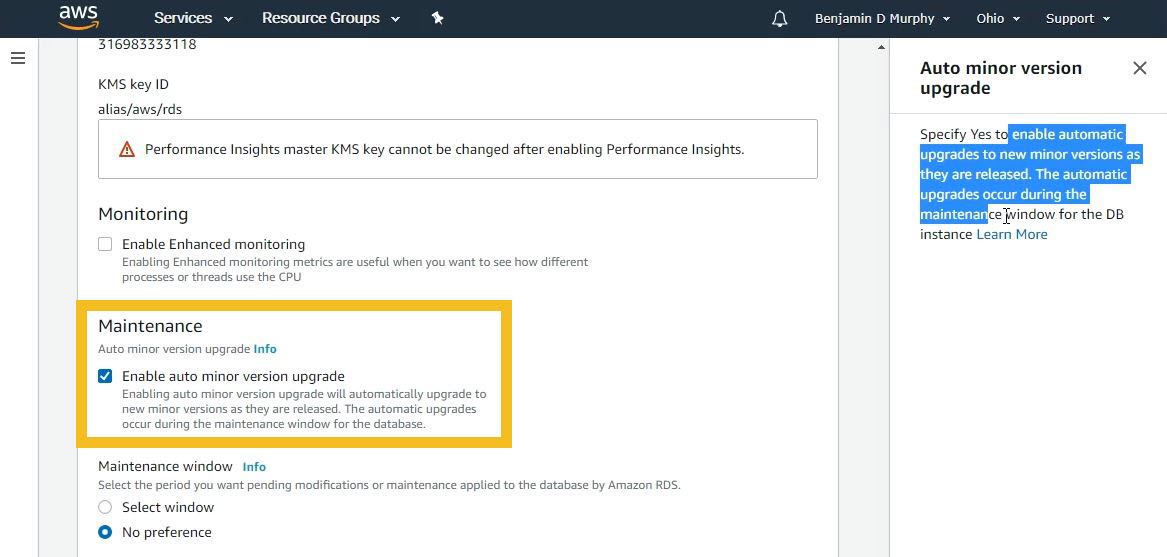1167x557 pixels.
Task: Enable Enhanced monitoring checkbox
Action: click(105, 244)
